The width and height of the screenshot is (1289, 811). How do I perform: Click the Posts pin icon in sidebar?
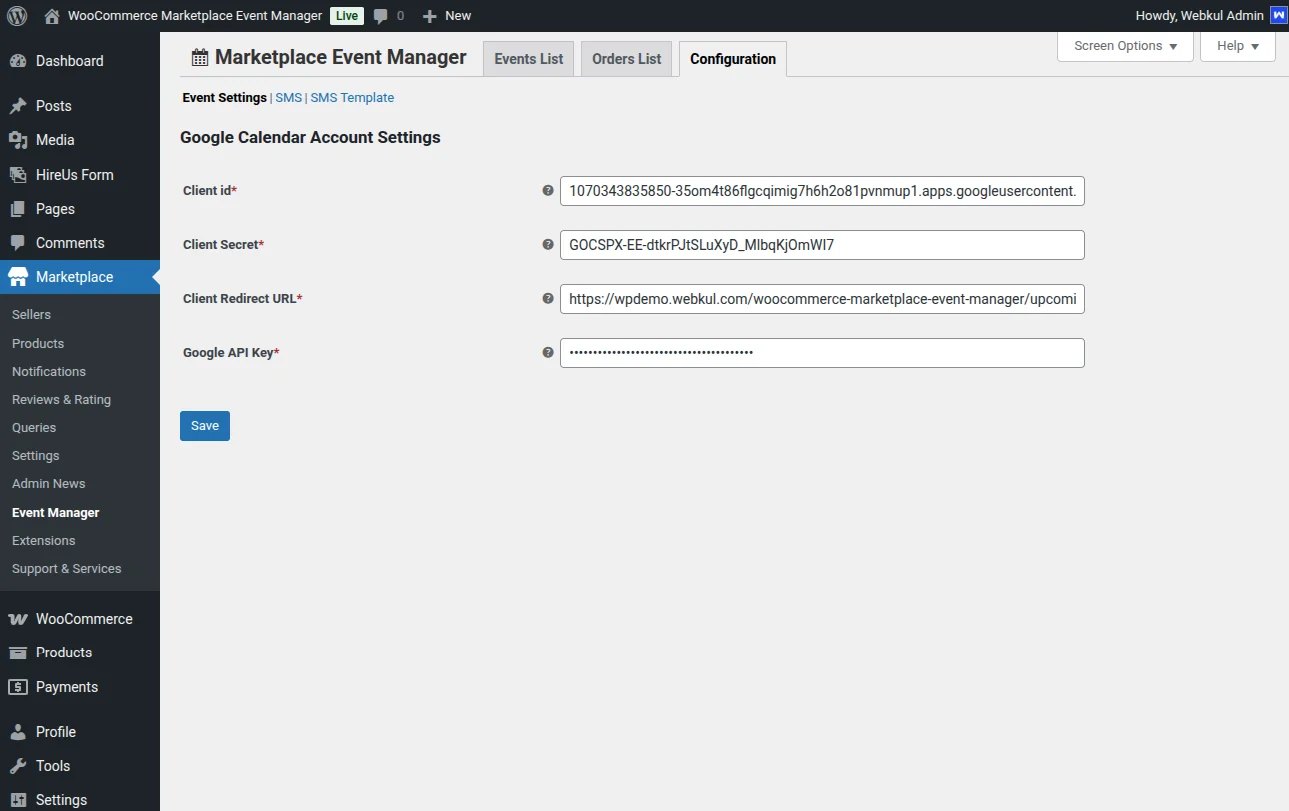pyautogui.click(x=21, y=106)
